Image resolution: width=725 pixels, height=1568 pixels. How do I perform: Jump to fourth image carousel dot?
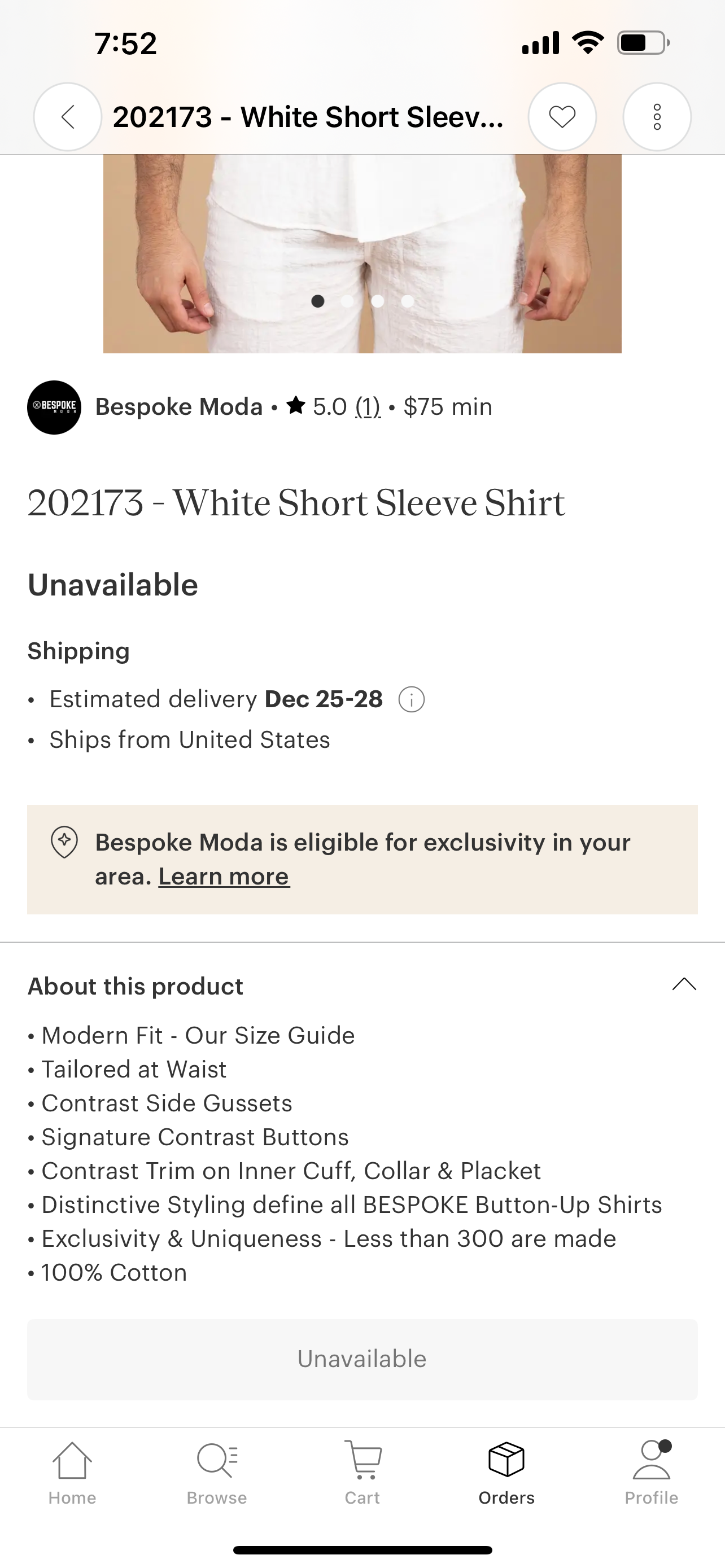(407, 301)
